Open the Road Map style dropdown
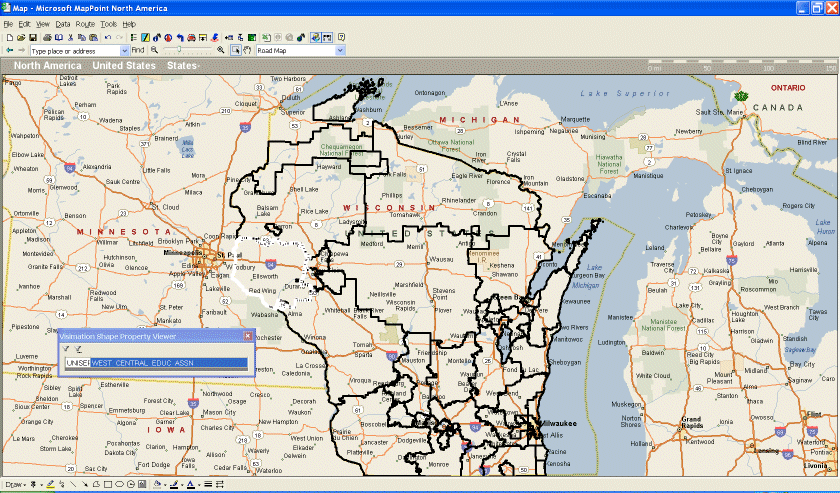840x493 pixels. (x=340, y=50)
